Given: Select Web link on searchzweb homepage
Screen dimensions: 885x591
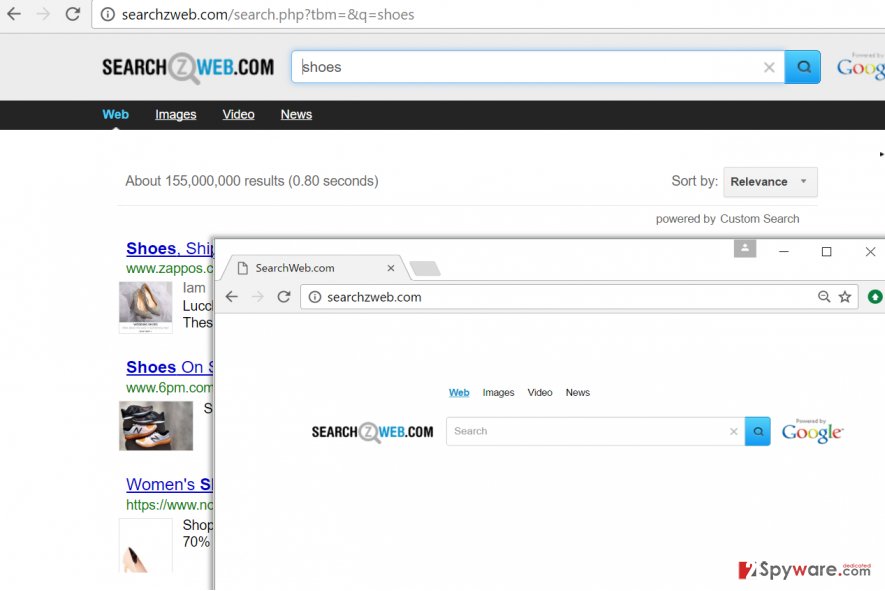Looking at the screenshot, I should point(459,392).
